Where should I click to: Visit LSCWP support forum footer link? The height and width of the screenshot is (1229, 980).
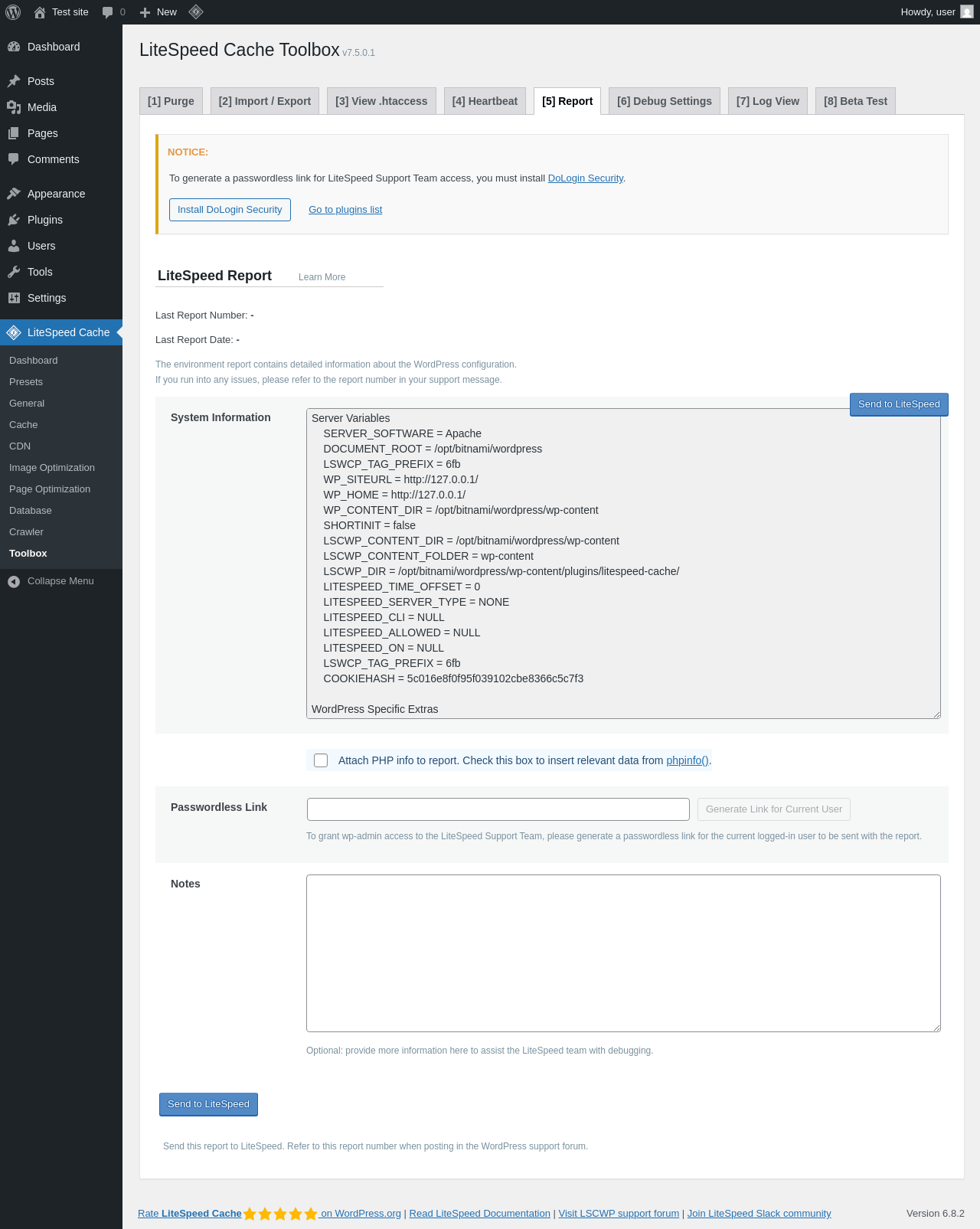click(x=619, y=1214)
